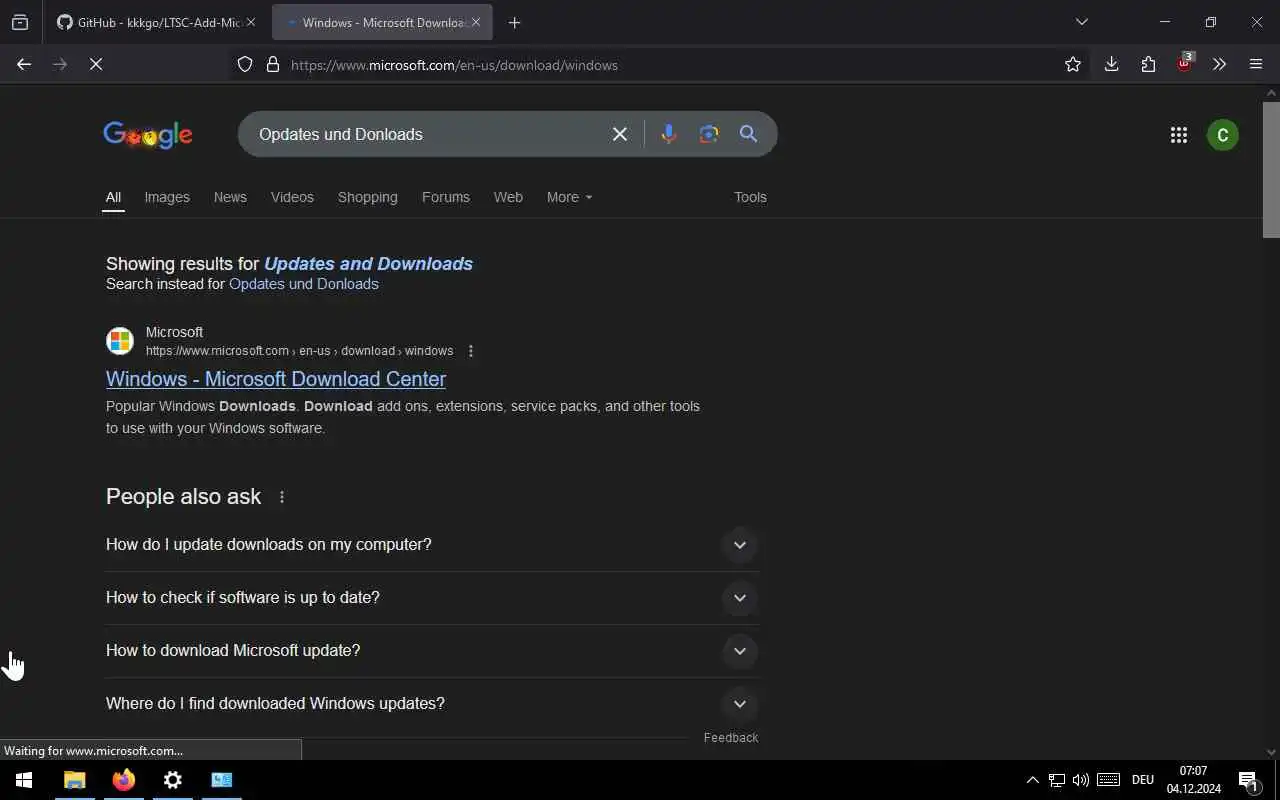Open uBlock Origin extension icon

click(1185, 63)
